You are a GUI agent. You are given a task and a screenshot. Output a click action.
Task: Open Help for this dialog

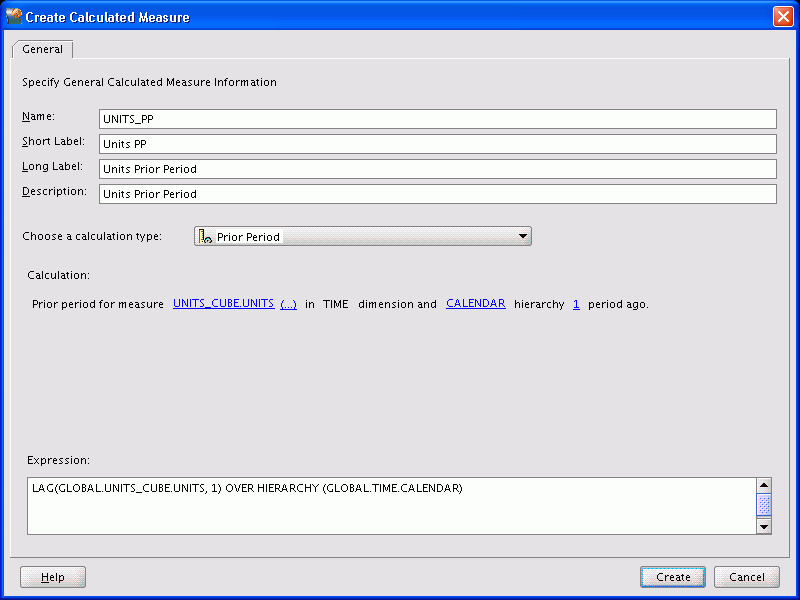(52, 576)
